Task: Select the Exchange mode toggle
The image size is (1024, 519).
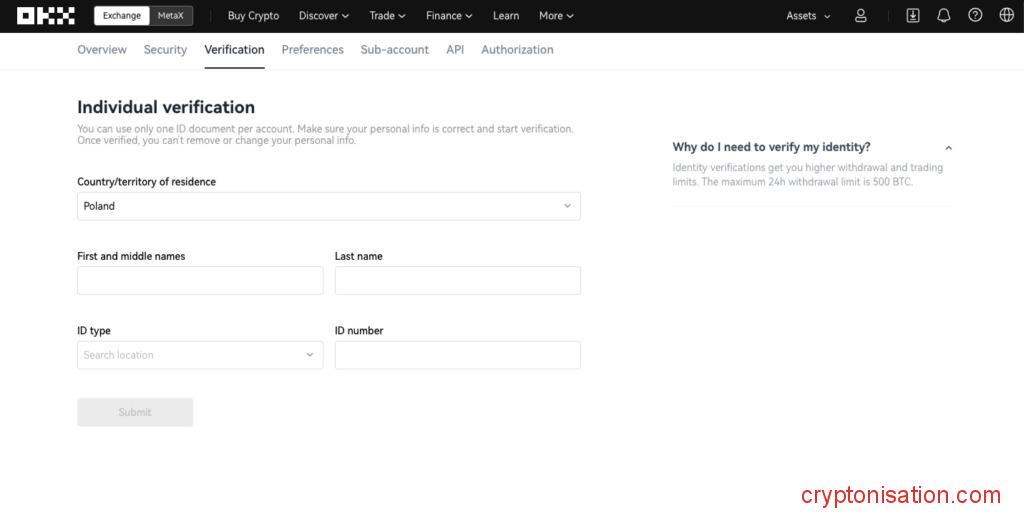Action: 122,16
